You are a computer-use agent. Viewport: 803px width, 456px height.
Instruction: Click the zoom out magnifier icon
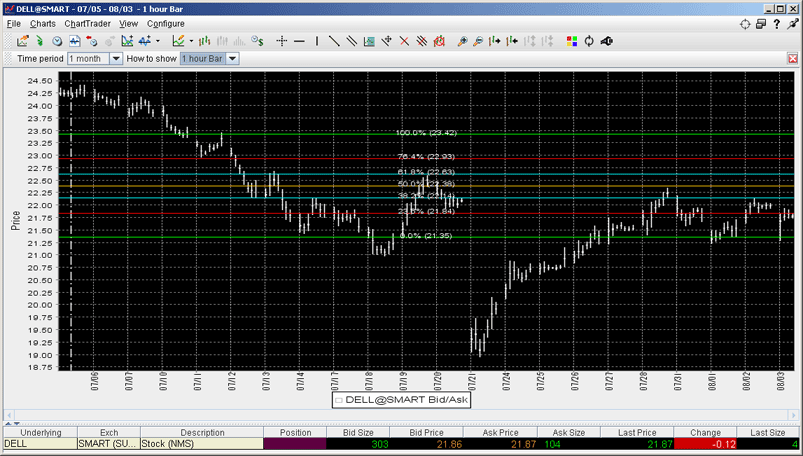click(478, 41)
